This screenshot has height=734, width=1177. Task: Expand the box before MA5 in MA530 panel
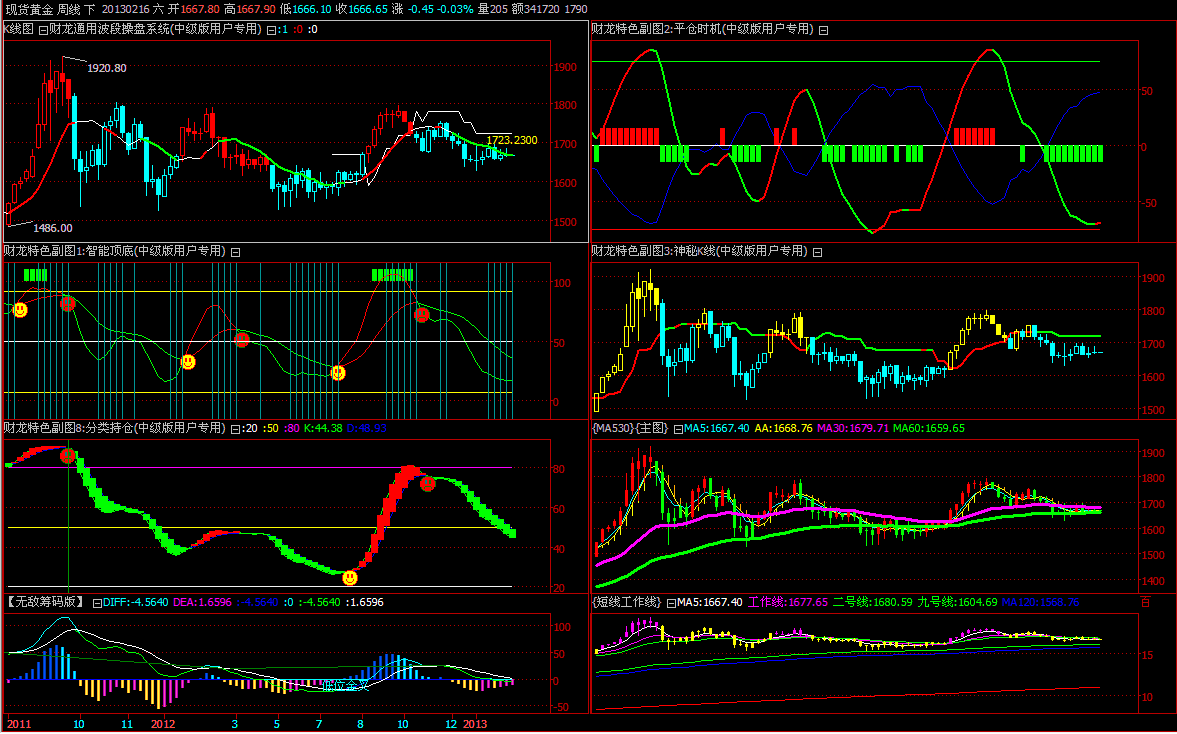click(x=677, y=429)
